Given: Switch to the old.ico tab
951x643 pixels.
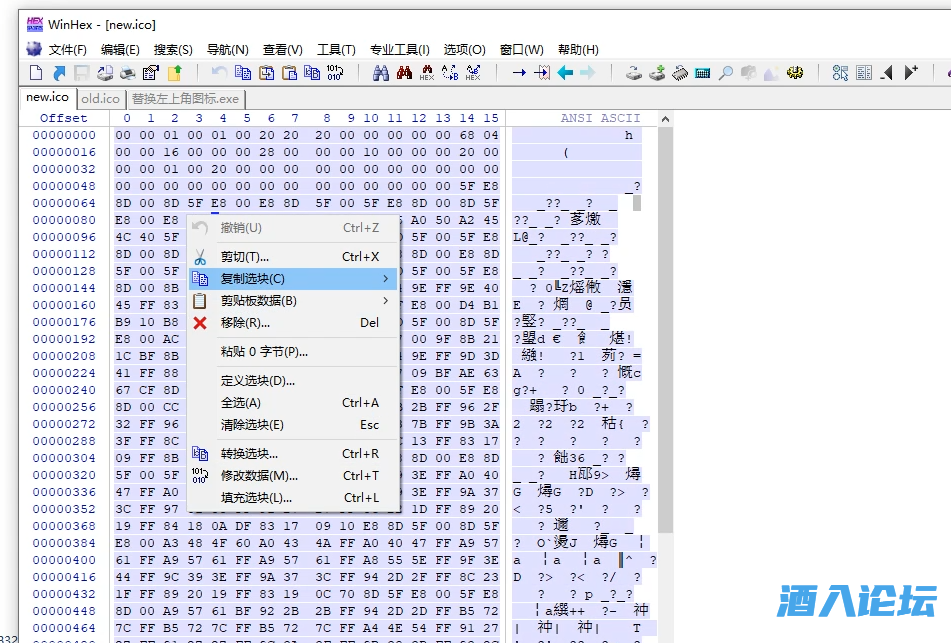Looking at the screenshot, I should pos(100,98).
